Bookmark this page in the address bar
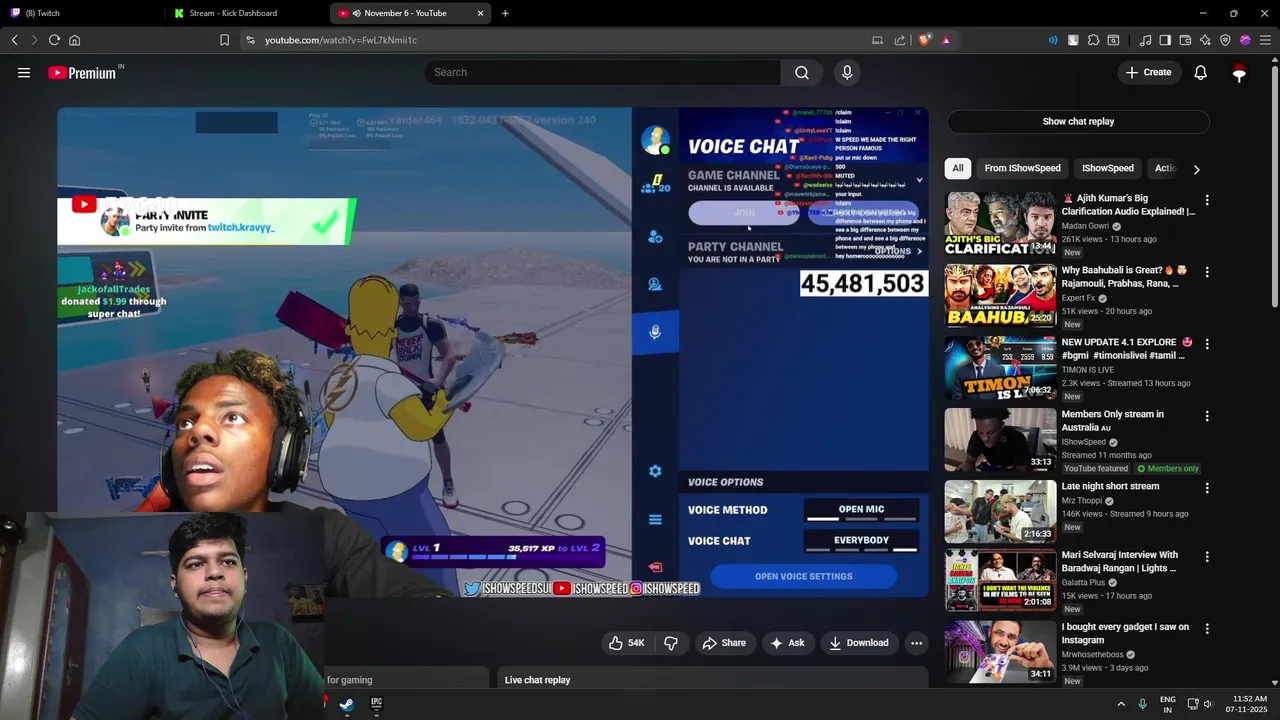The image size is (1280, 720). click(x=224, y=40)
